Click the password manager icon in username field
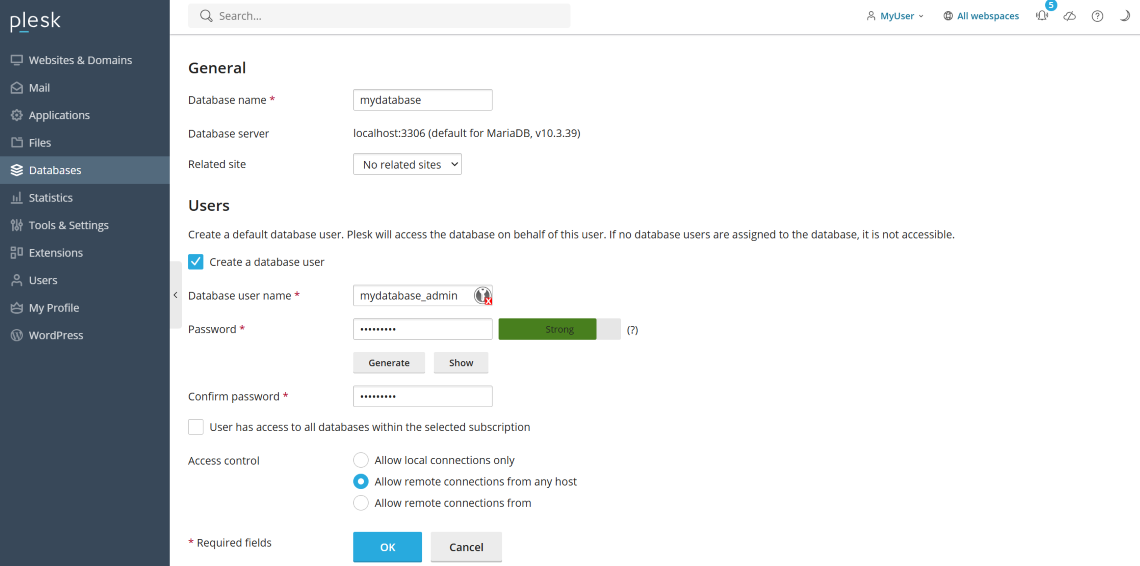The height and width of the screenshot is (566, 1140). point(483,296)
